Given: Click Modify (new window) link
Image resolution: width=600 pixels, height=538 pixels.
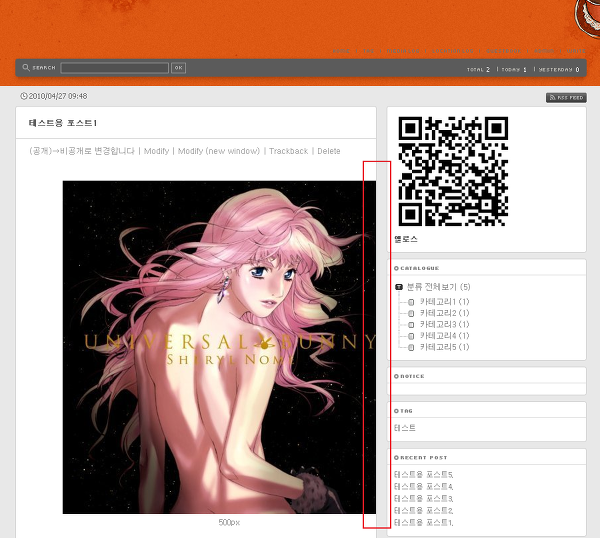Looking at the screenshot, I should (x=219, y=151).
